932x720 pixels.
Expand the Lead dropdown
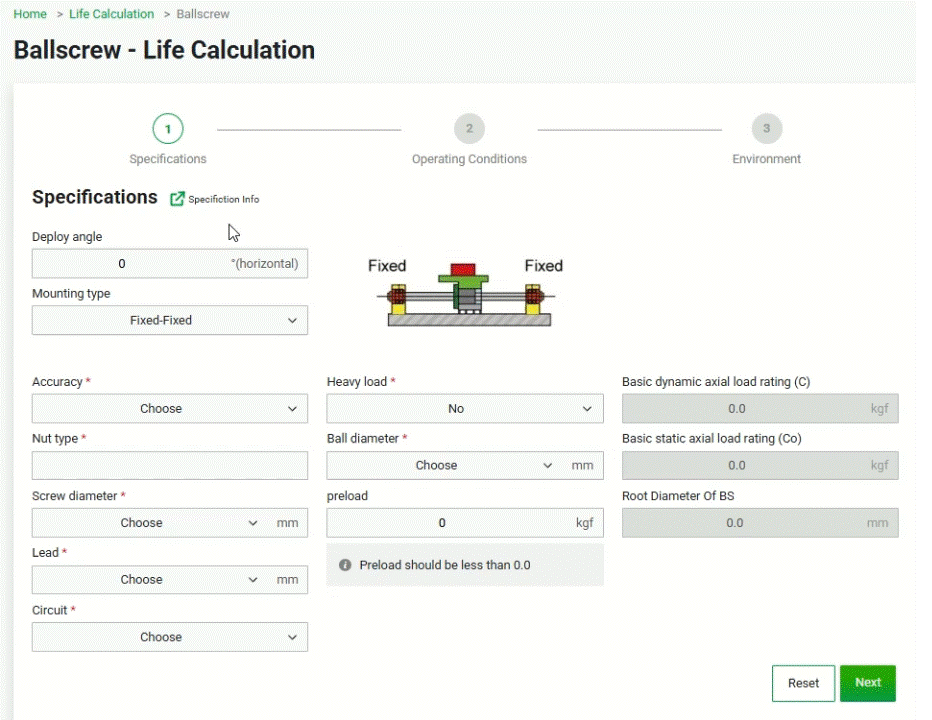click(148, 579)
